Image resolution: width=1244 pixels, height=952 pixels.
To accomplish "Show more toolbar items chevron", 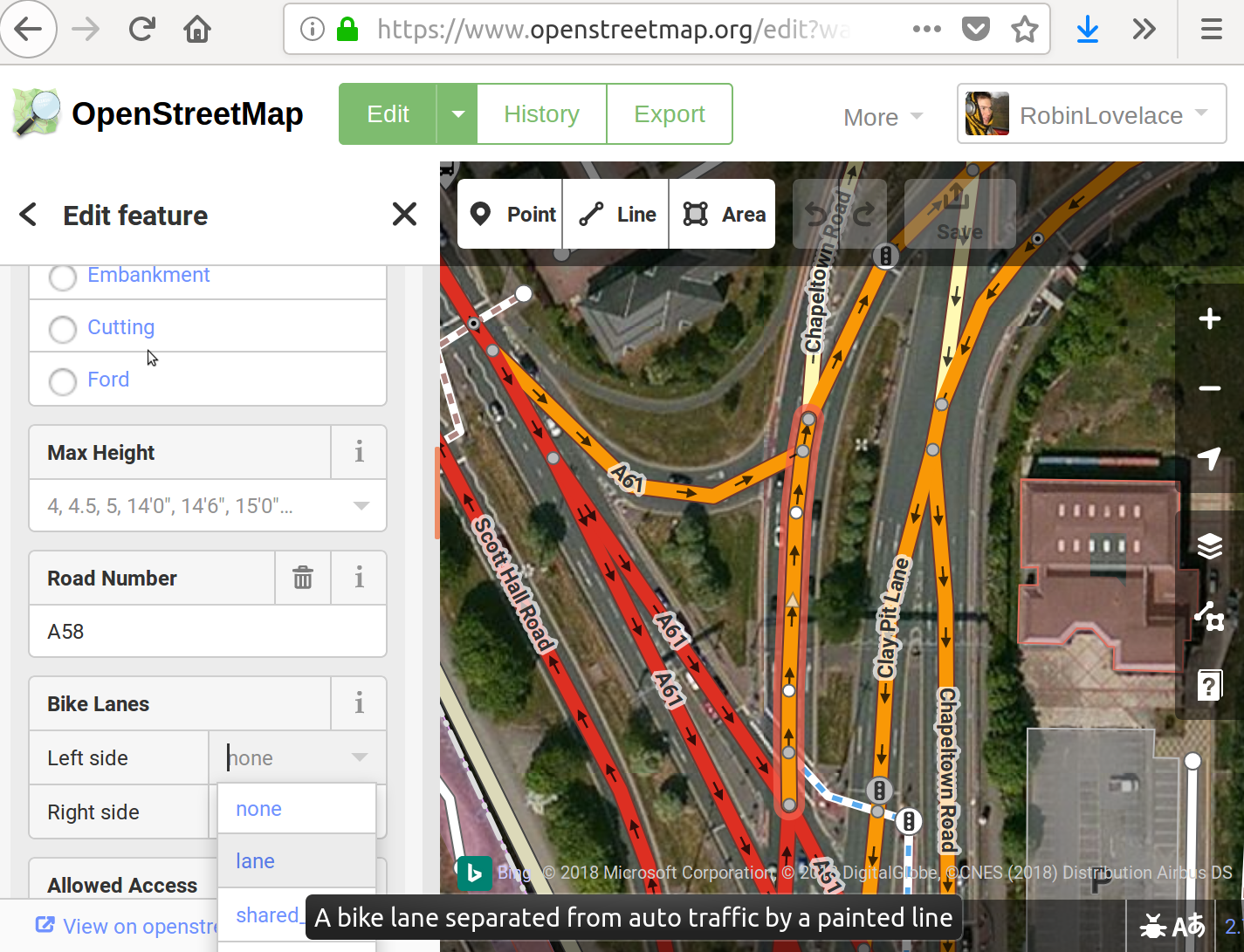I will click(1144, 30).
